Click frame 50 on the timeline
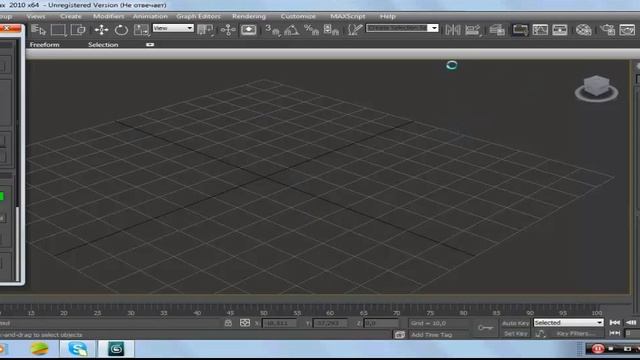Screen dimensions: 640x360 click(x=263, y=313)
